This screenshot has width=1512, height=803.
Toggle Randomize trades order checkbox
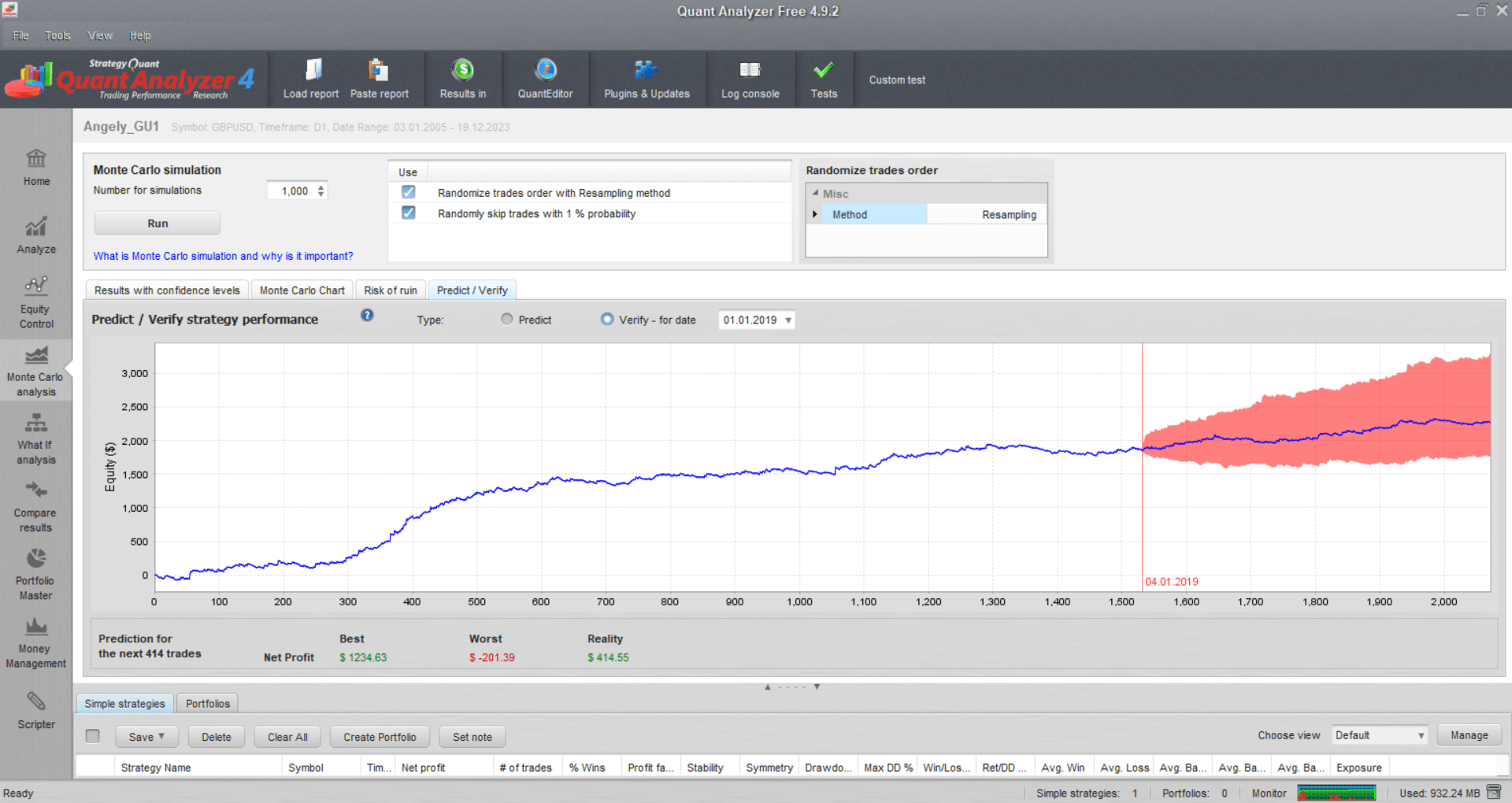point(408,192)
